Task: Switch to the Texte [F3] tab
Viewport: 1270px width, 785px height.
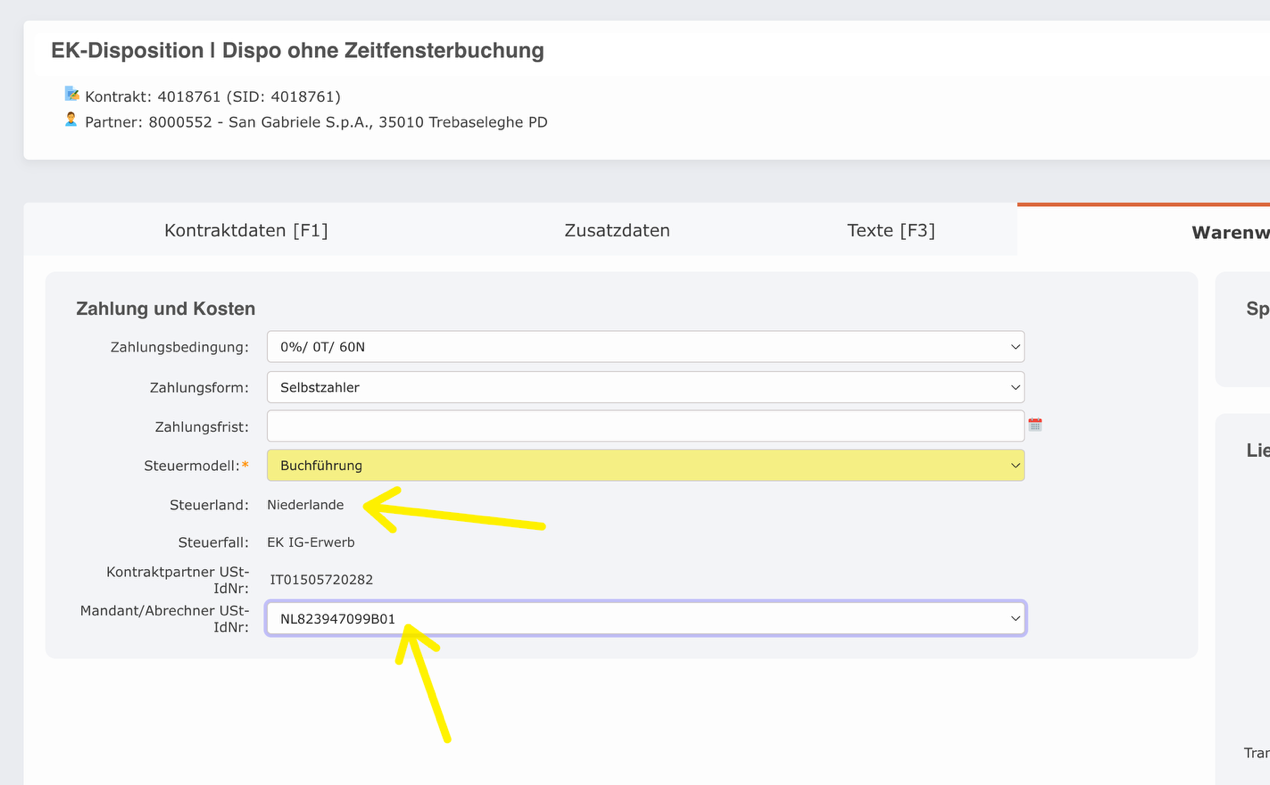Action: pos(890,230)
